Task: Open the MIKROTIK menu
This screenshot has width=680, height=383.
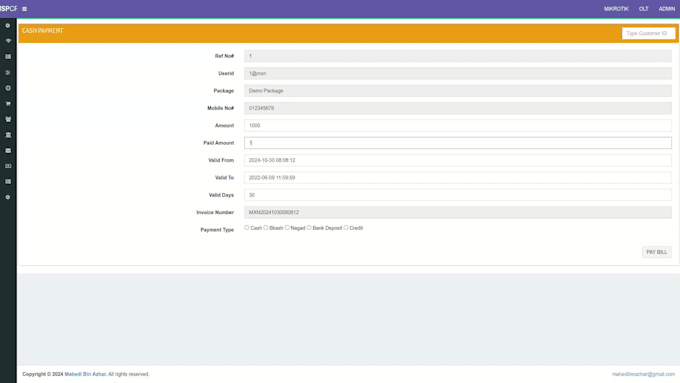Action: click(616, 9)
